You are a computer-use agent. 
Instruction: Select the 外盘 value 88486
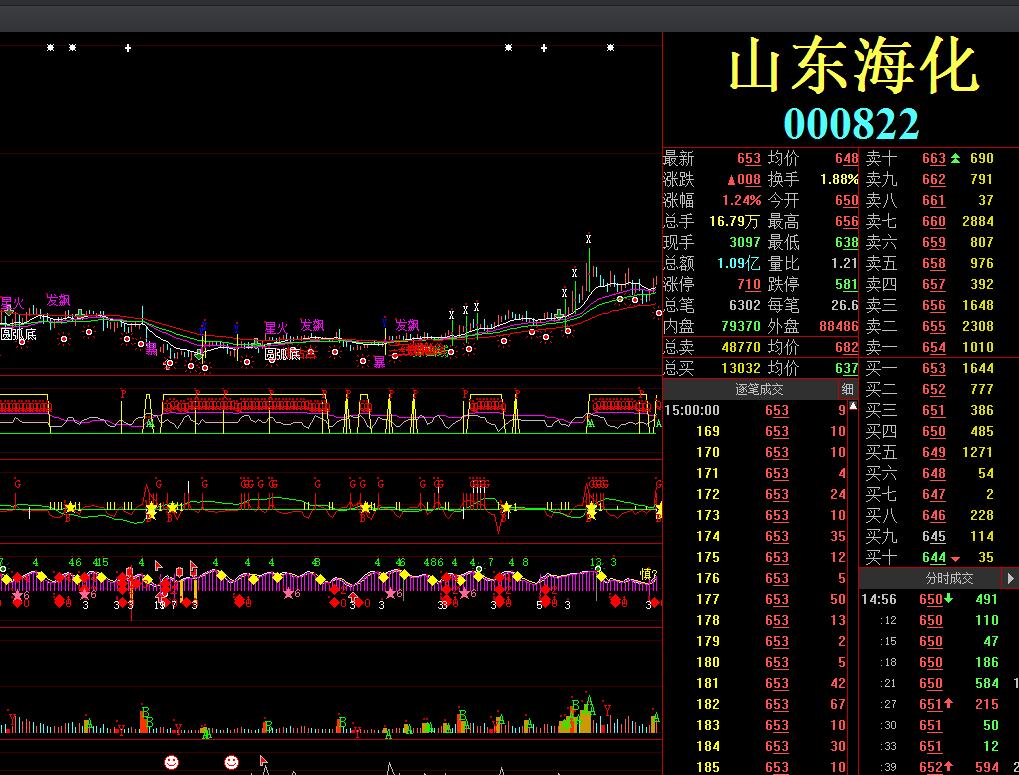[x=839, y=326]
